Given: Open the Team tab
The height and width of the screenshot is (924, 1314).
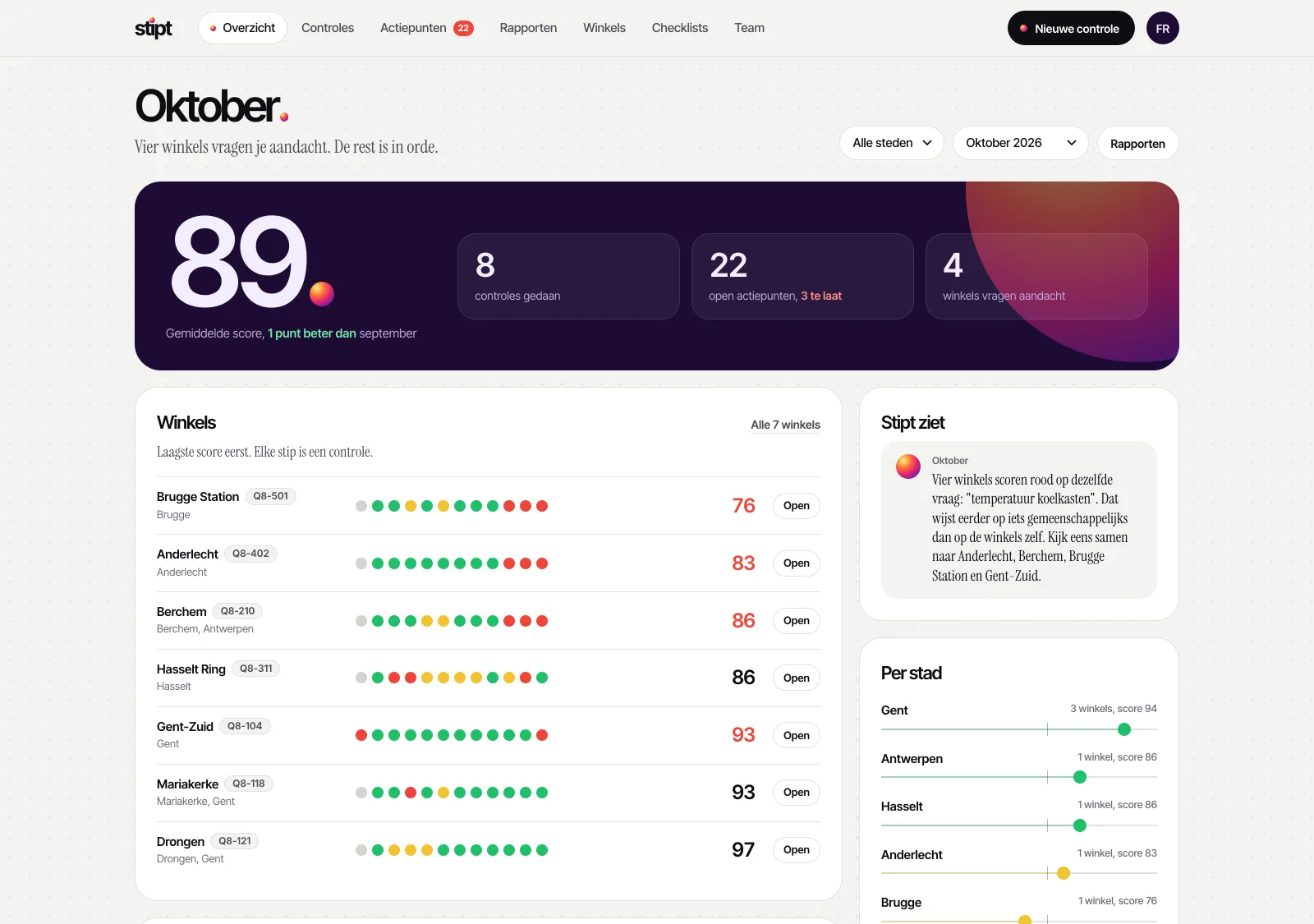Looking at the screenshot, I should 749,28.
